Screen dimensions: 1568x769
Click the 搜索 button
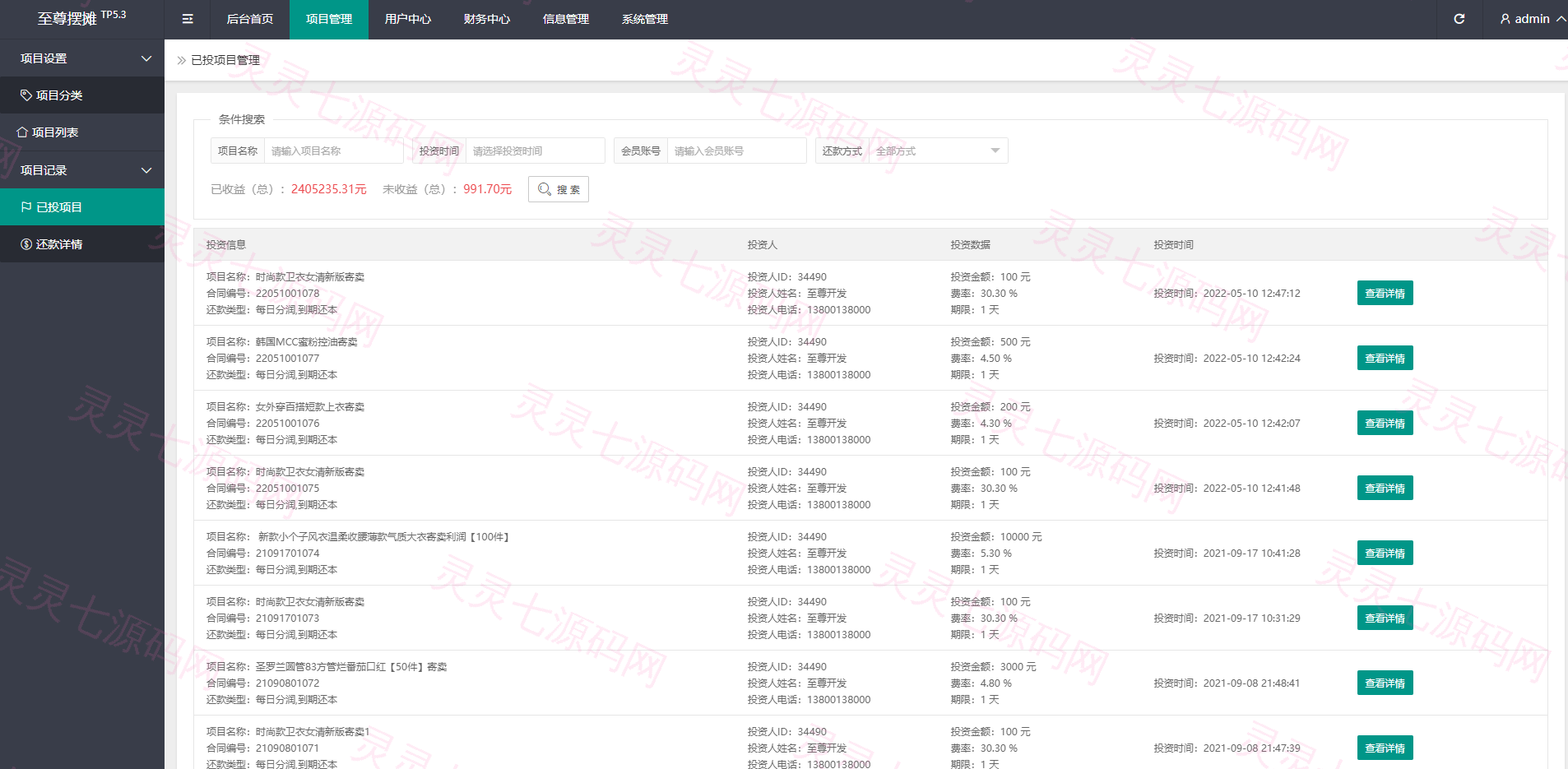click(x=559, y=189)
